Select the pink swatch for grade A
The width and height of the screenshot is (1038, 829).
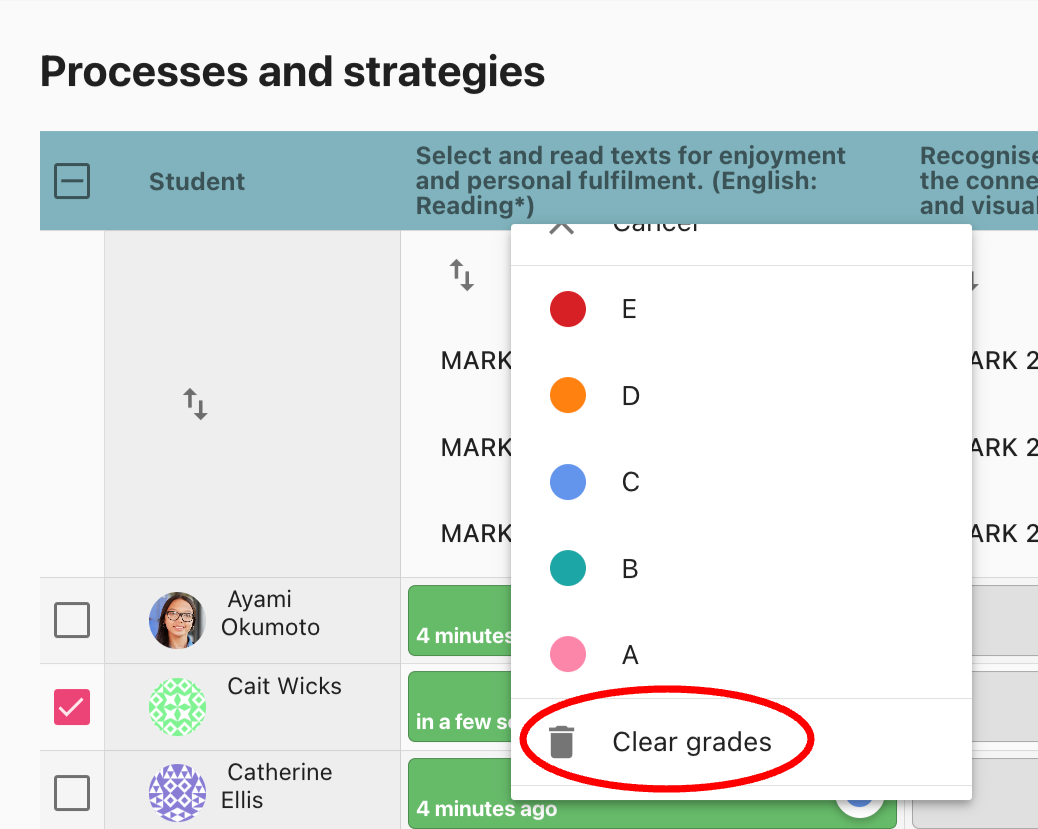tap(568, 655)
